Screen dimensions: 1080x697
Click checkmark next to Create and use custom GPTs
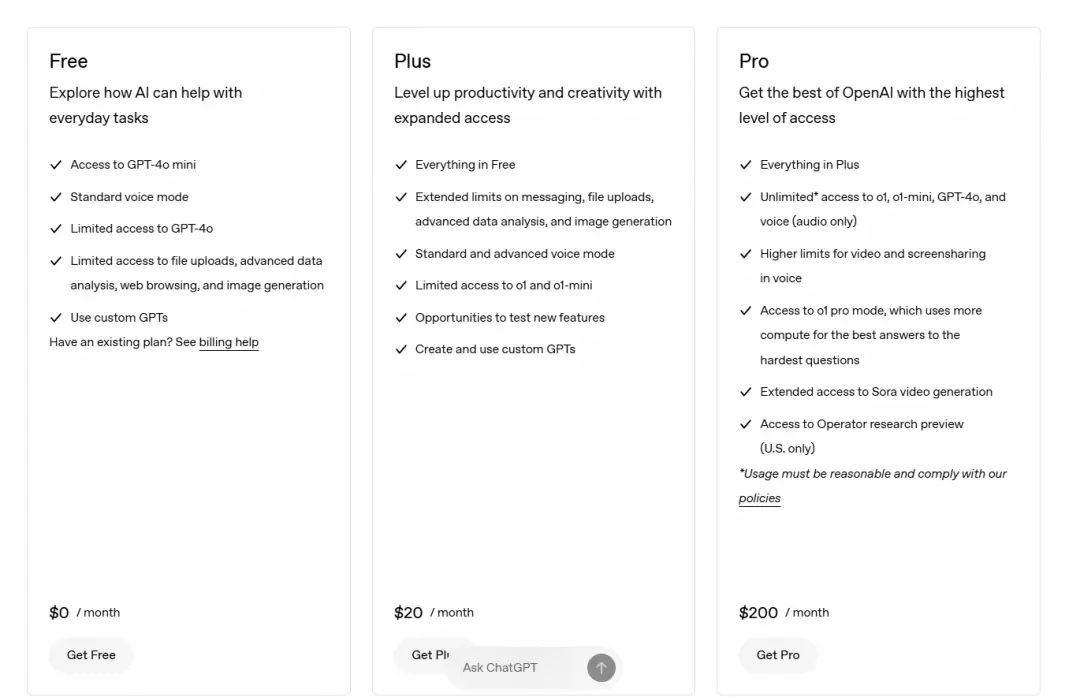401,350
